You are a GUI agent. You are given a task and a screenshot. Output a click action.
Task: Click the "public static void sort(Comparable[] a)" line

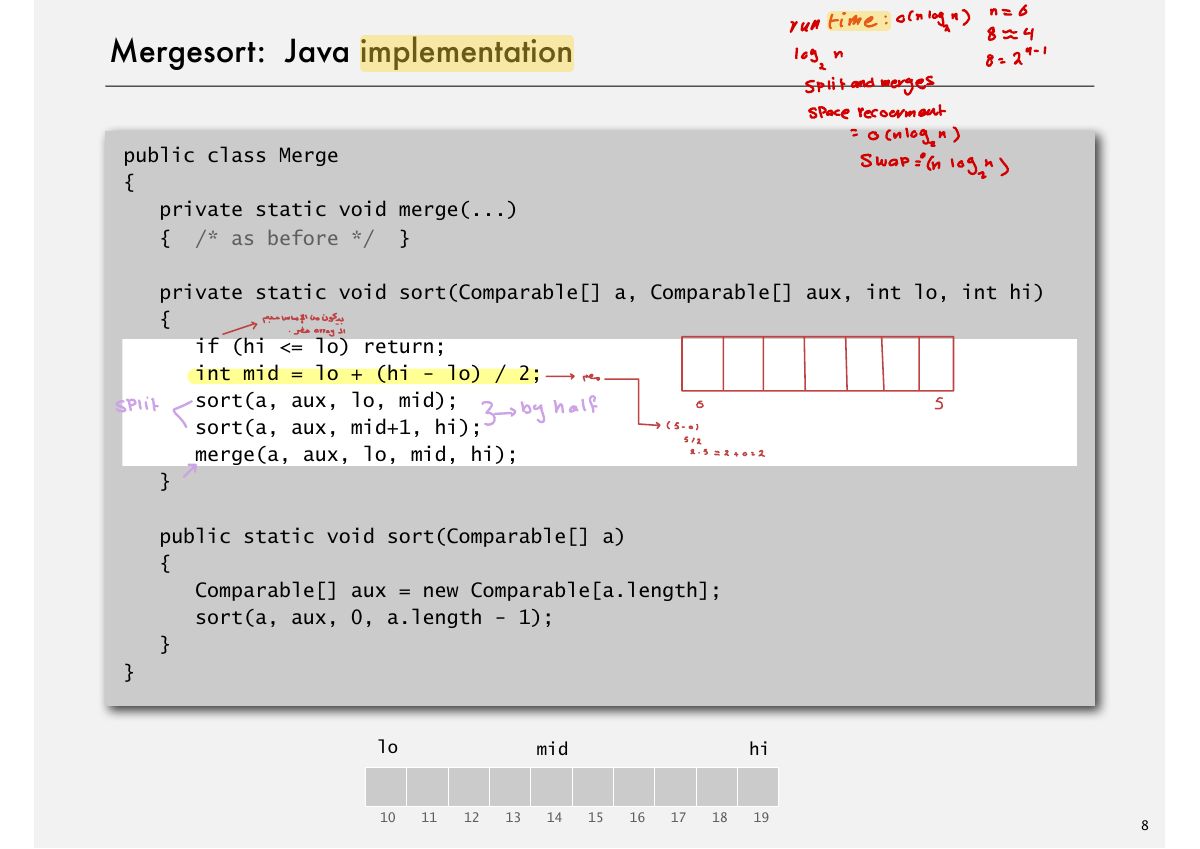coord(391,536)
